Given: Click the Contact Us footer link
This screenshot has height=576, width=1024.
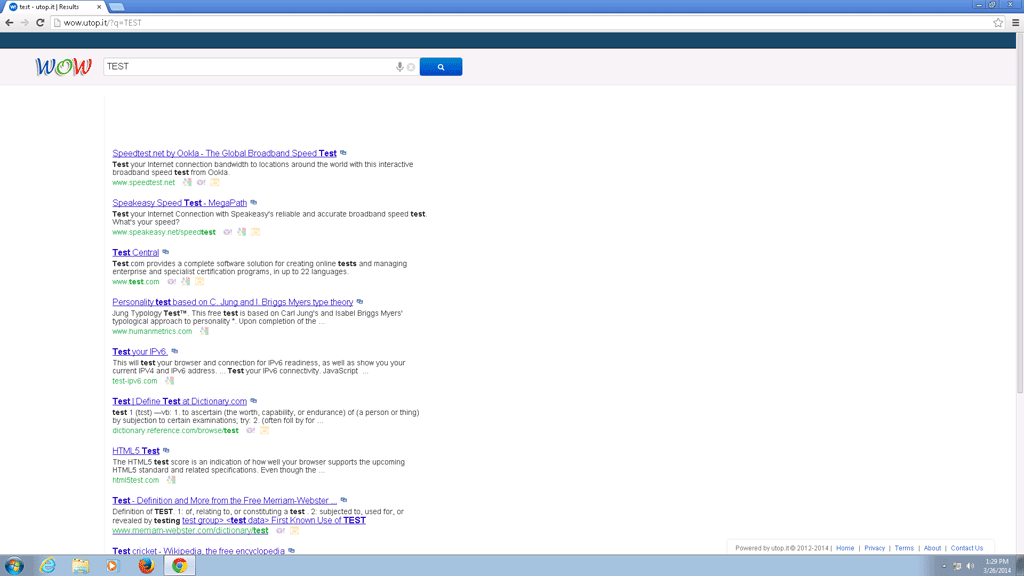Looking at the screenshot, I should (x=966, y=548).
